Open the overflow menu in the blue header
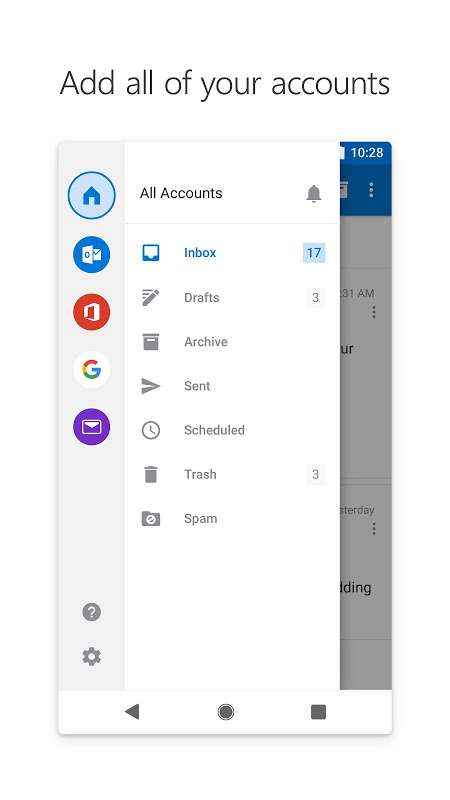 click(371, 190)
